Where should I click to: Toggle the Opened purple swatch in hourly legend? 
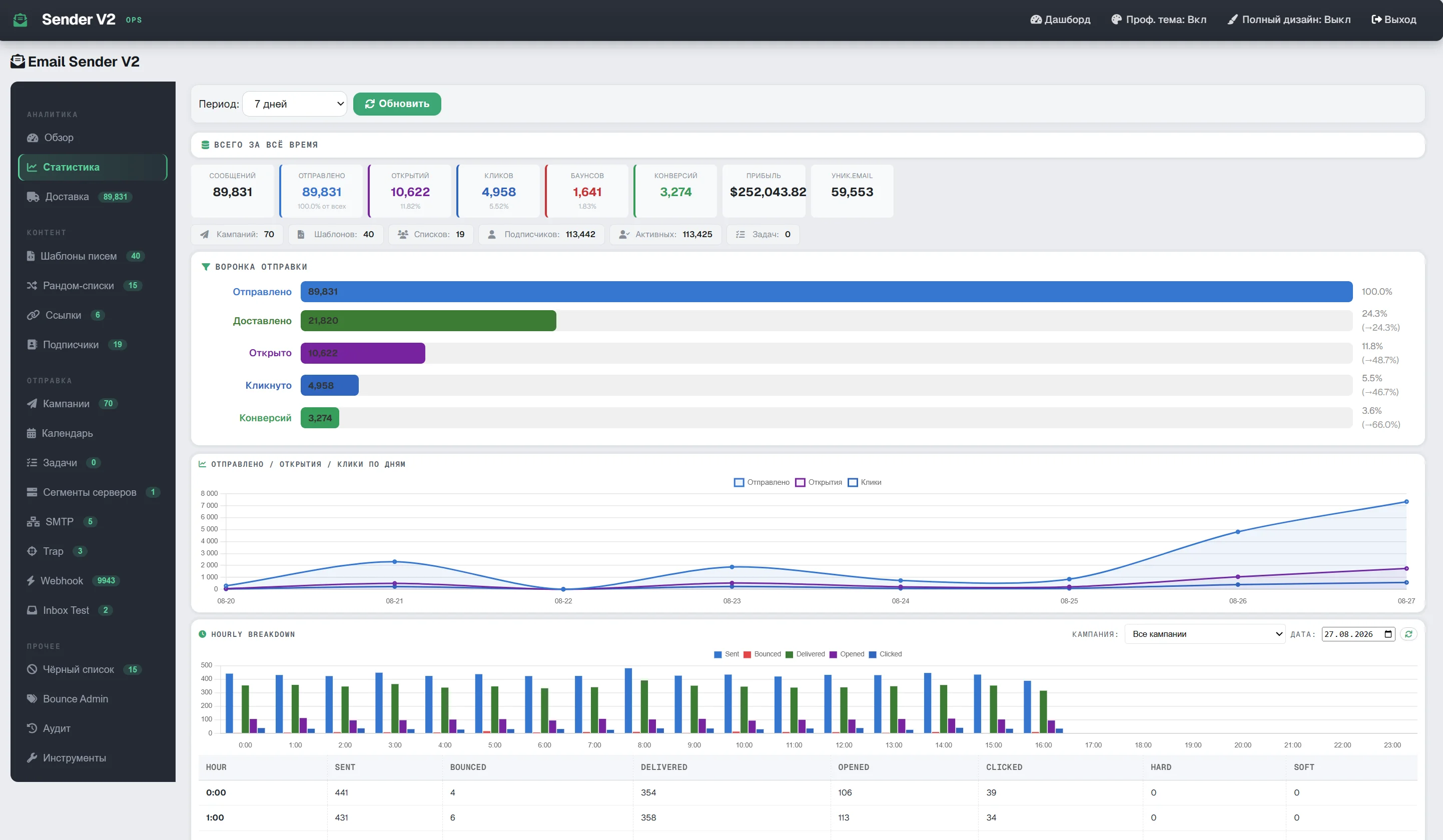pyautogui.click(x=833, y=654)
